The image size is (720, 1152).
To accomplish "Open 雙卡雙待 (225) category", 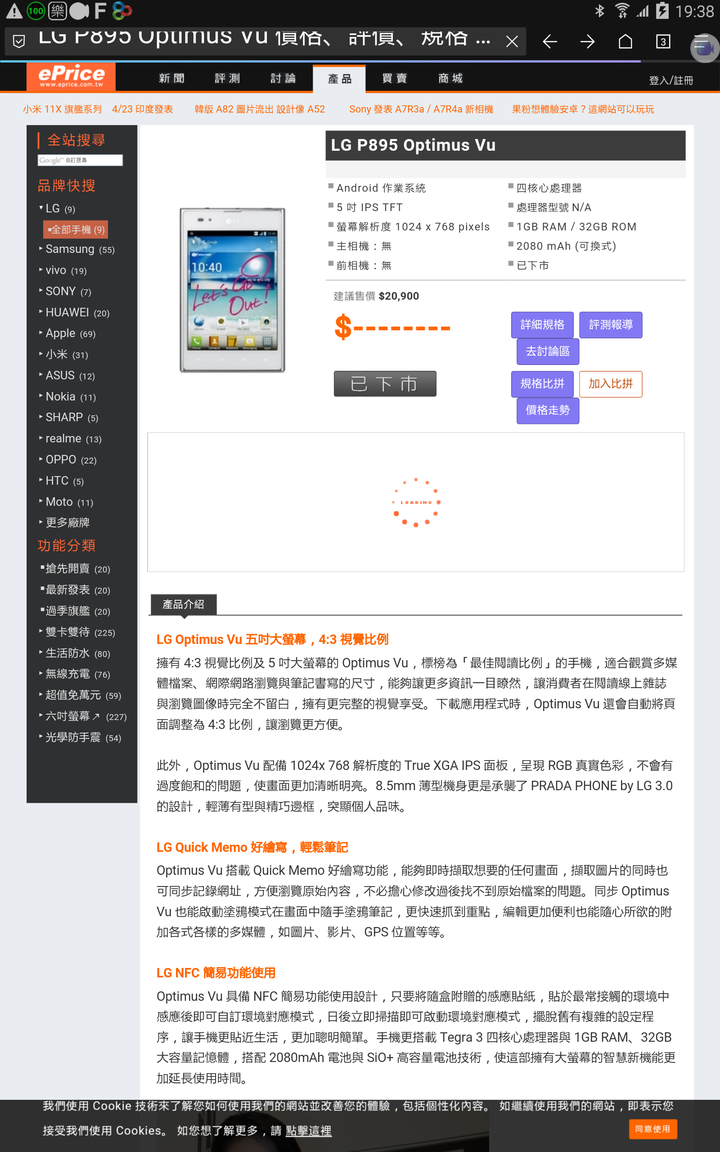I will click(77, 632).
